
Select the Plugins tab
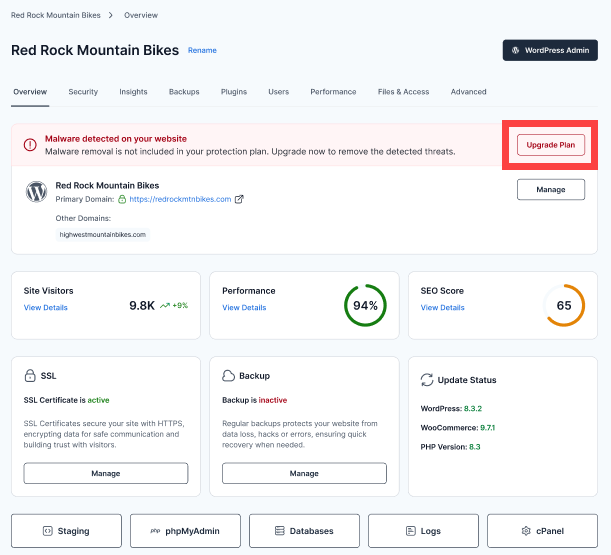point(234,92)
